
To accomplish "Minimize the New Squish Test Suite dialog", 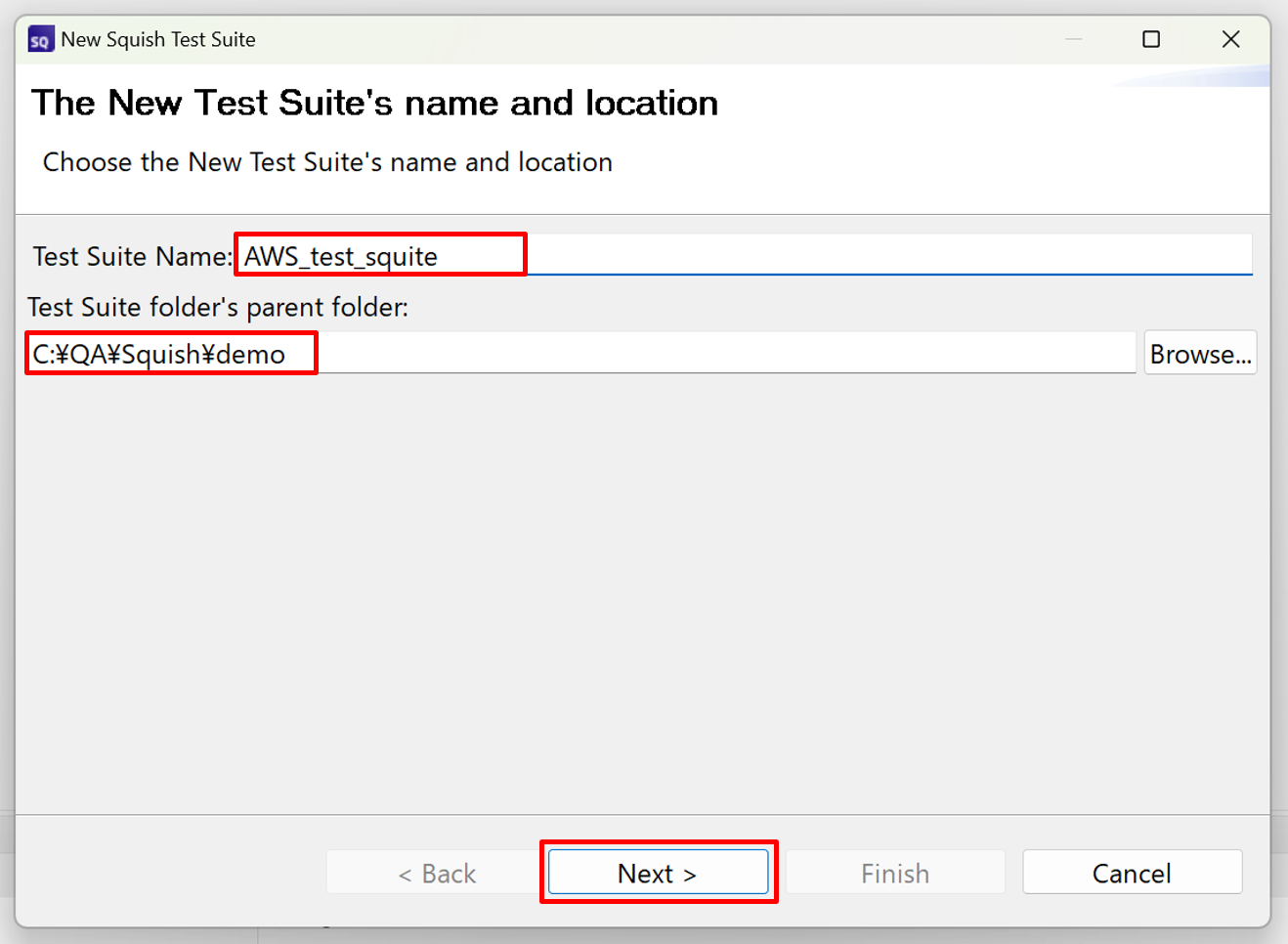I will (x=1073, y=39).
